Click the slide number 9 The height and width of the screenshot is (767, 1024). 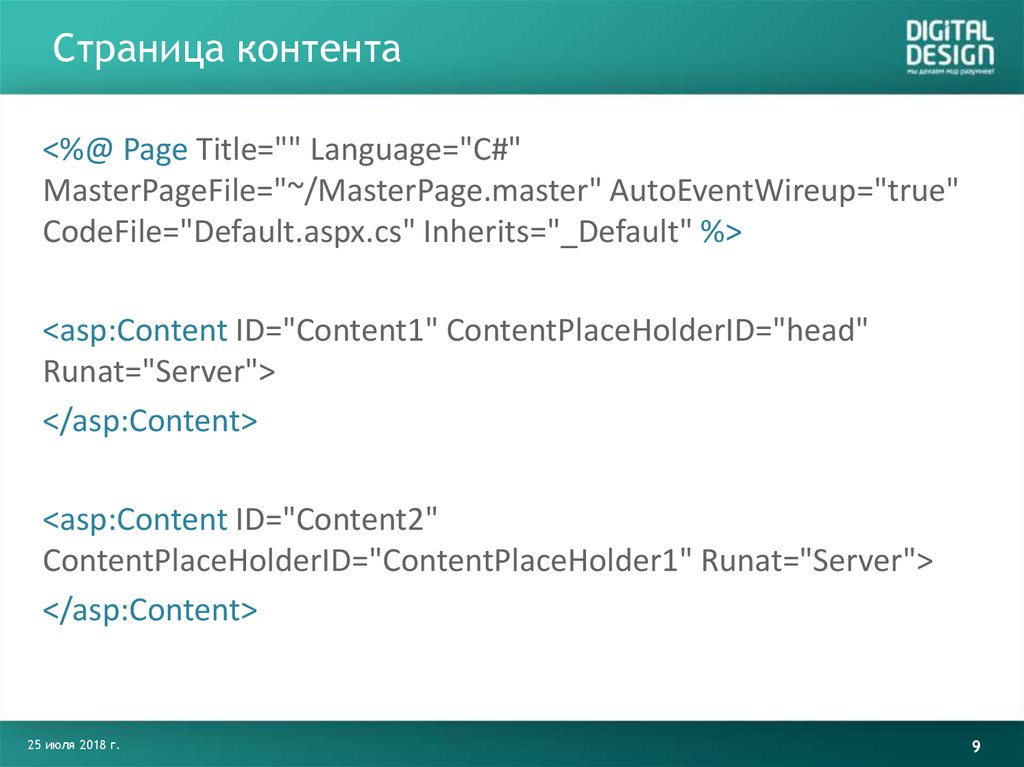[x=976, y=747]
